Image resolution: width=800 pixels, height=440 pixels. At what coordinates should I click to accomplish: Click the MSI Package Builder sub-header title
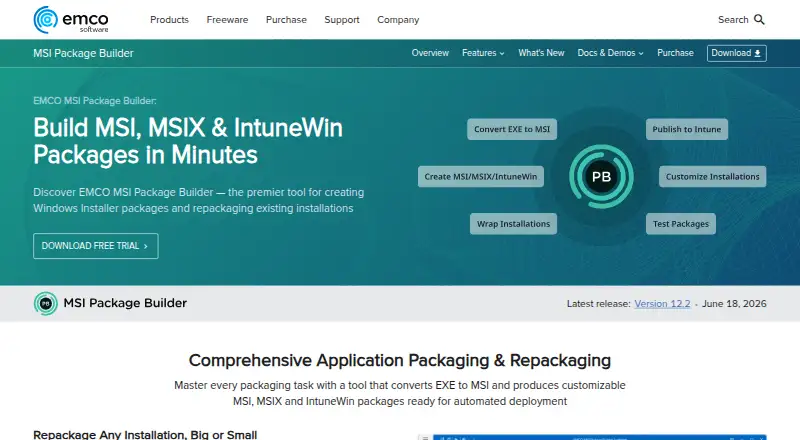(83, 53)
